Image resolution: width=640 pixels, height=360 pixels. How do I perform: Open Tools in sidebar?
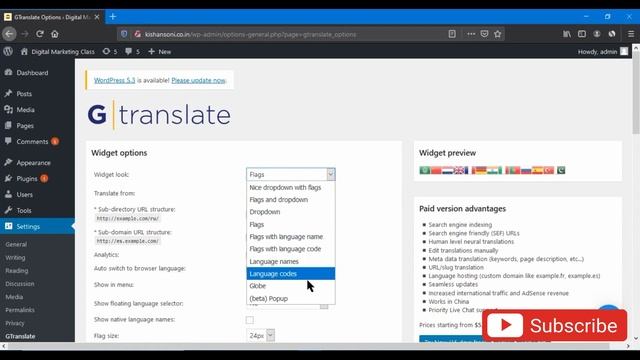coord(24,211)
